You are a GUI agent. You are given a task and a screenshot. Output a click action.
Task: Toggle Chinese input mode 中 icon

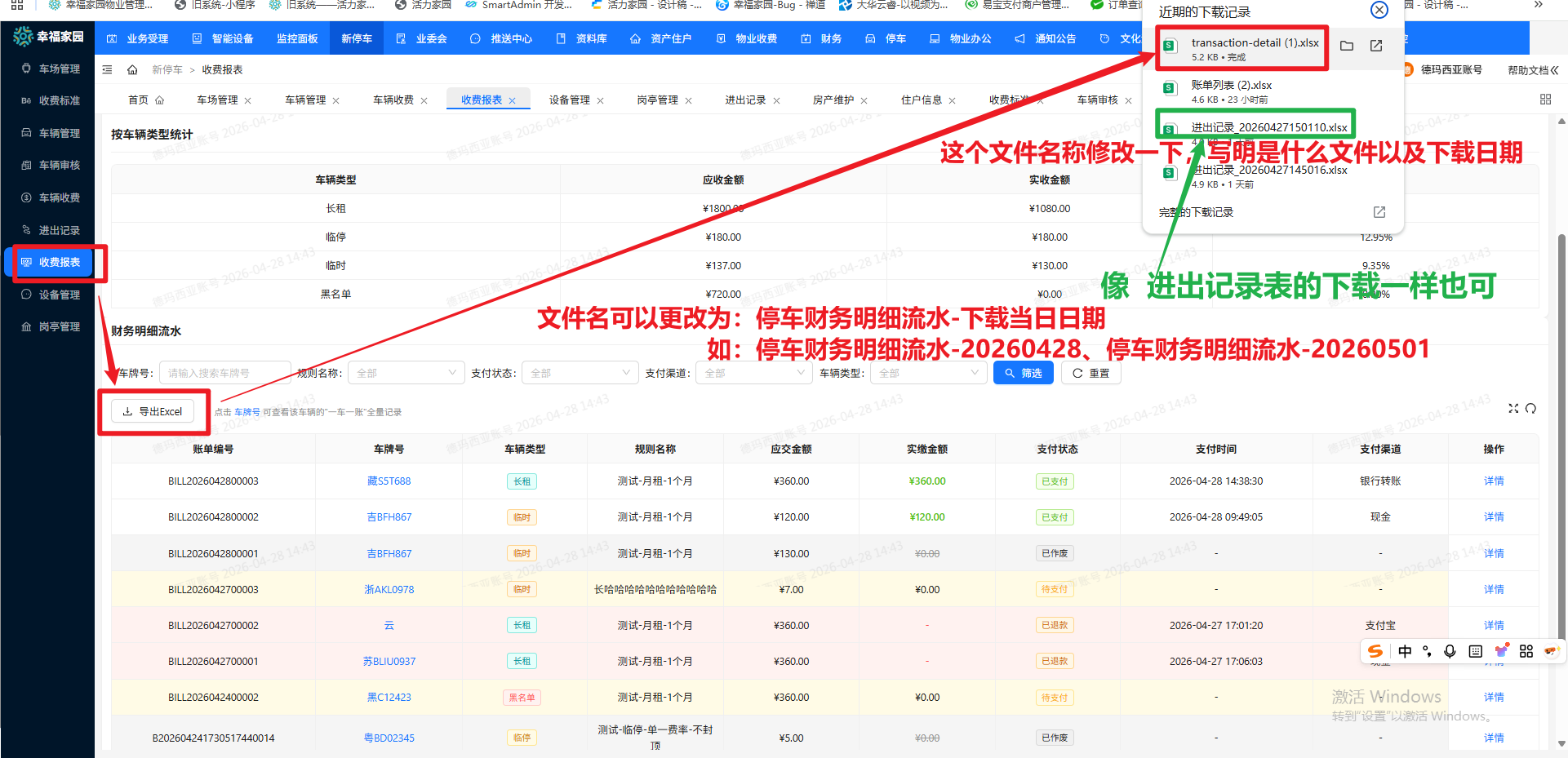(x=1405, y=651)
